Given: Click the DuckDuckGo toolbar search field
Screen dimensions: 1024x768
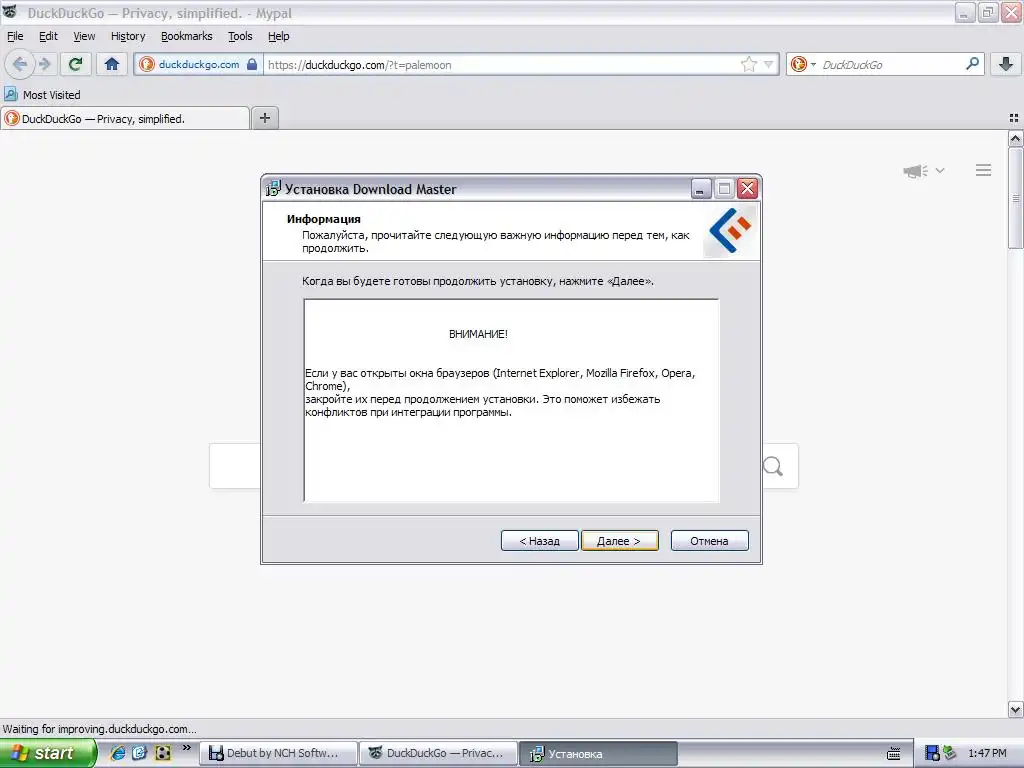Looking at the screenshot, I should [891, 65].
